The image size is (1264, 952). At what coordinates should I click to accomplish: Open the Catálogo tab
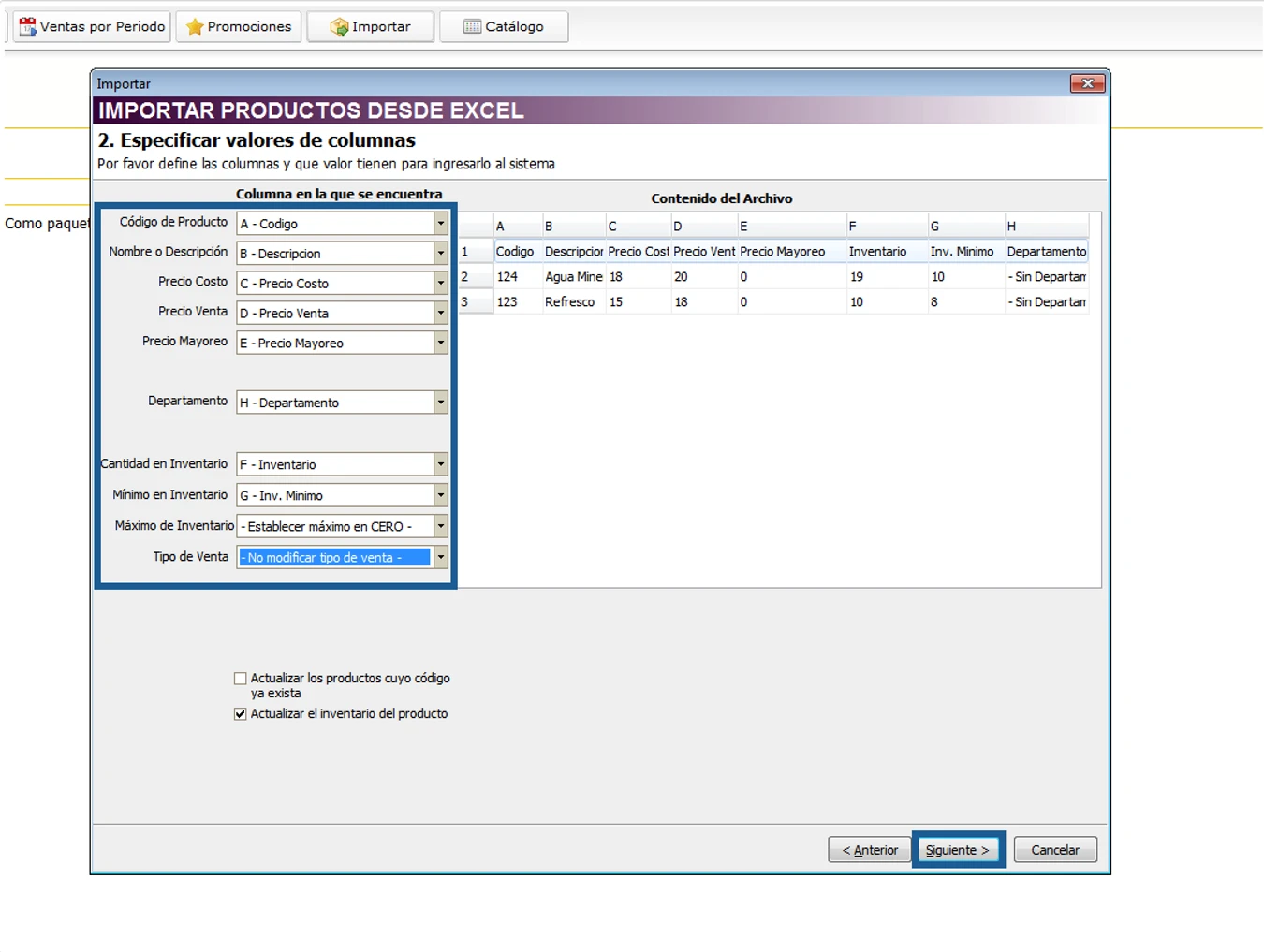[x=504, y=27]
